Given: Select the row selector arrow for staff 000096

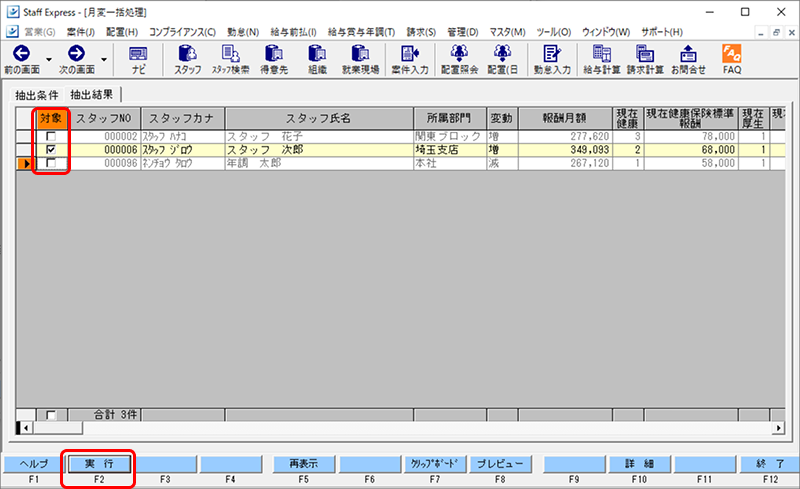Looking at the screenshot, I should click(26, 163).
